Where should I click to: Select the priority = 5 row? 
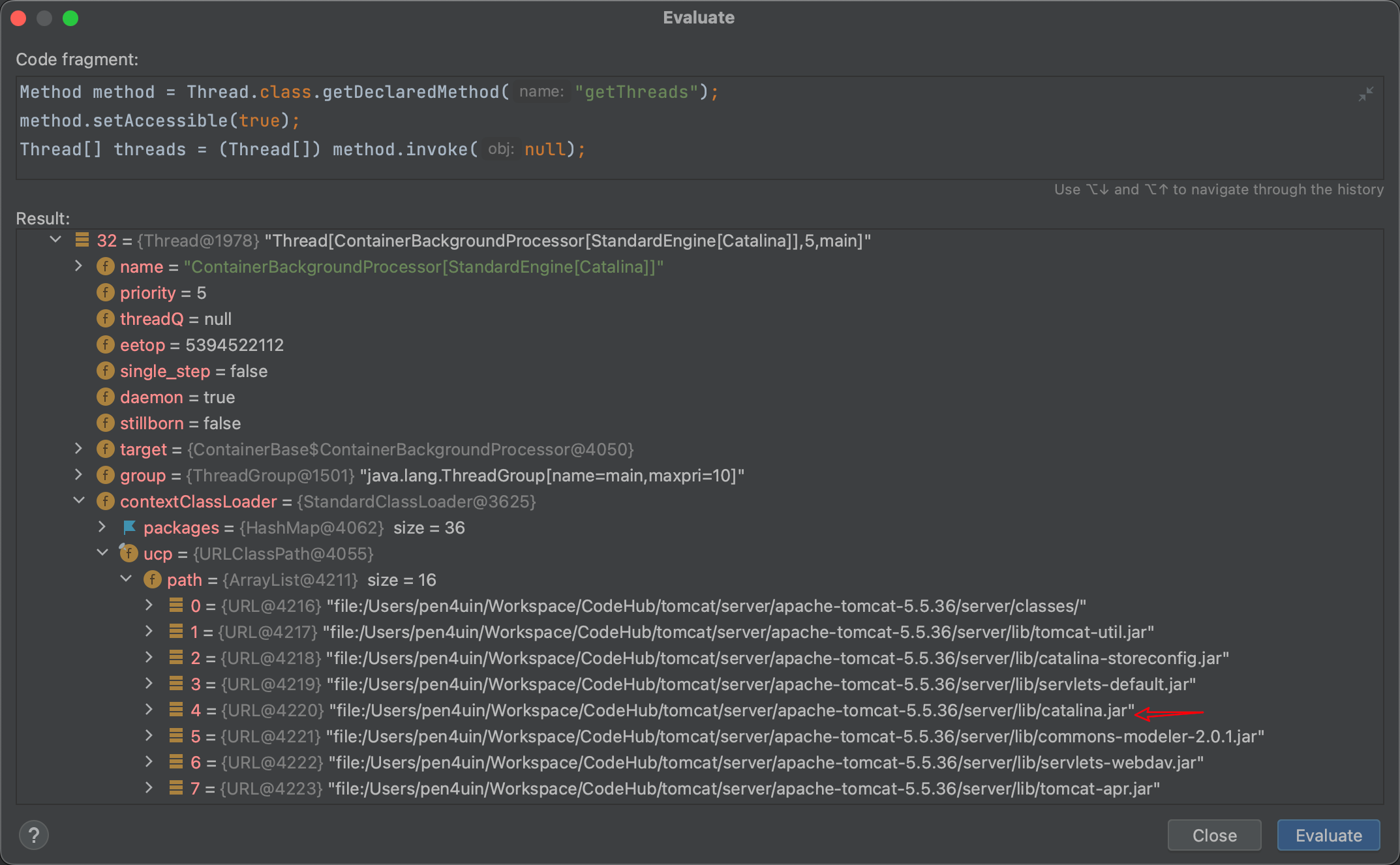pos(699,292)
